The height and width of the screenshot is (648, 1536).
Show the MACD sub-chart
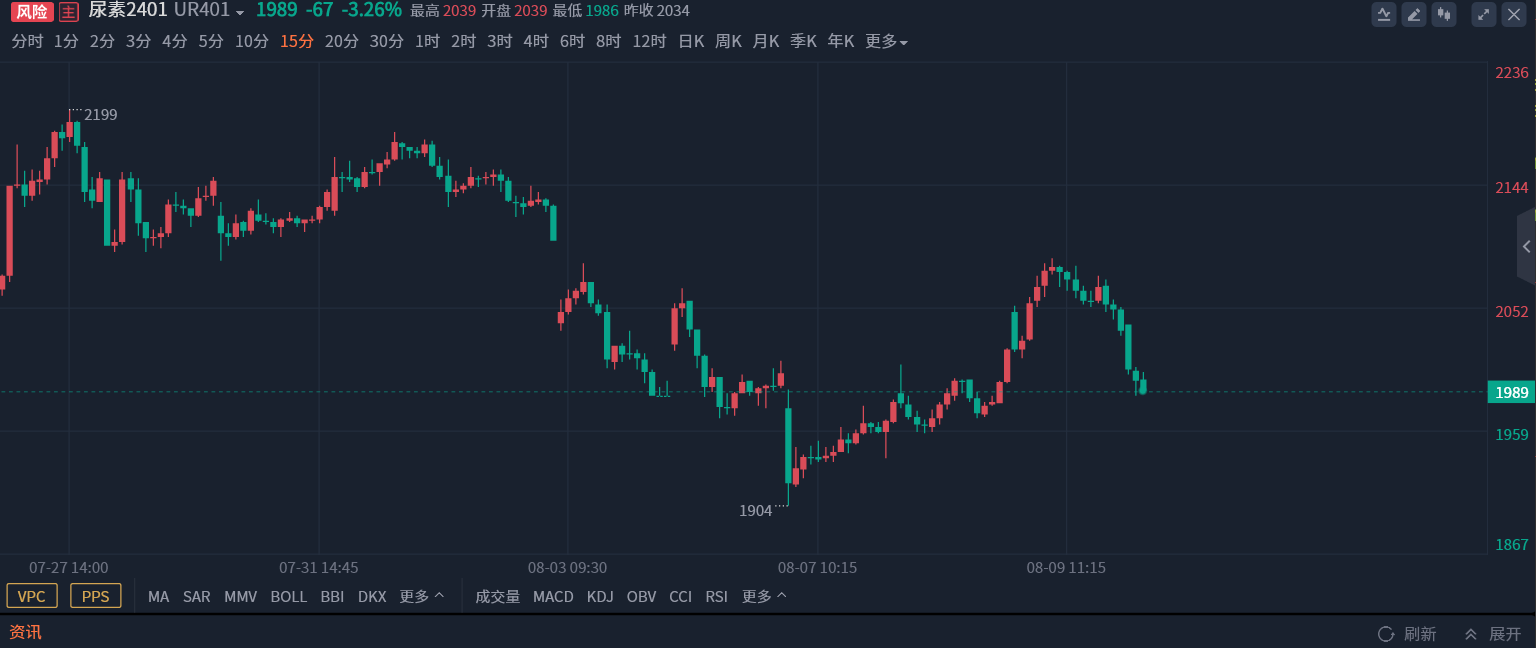(553, 597)
